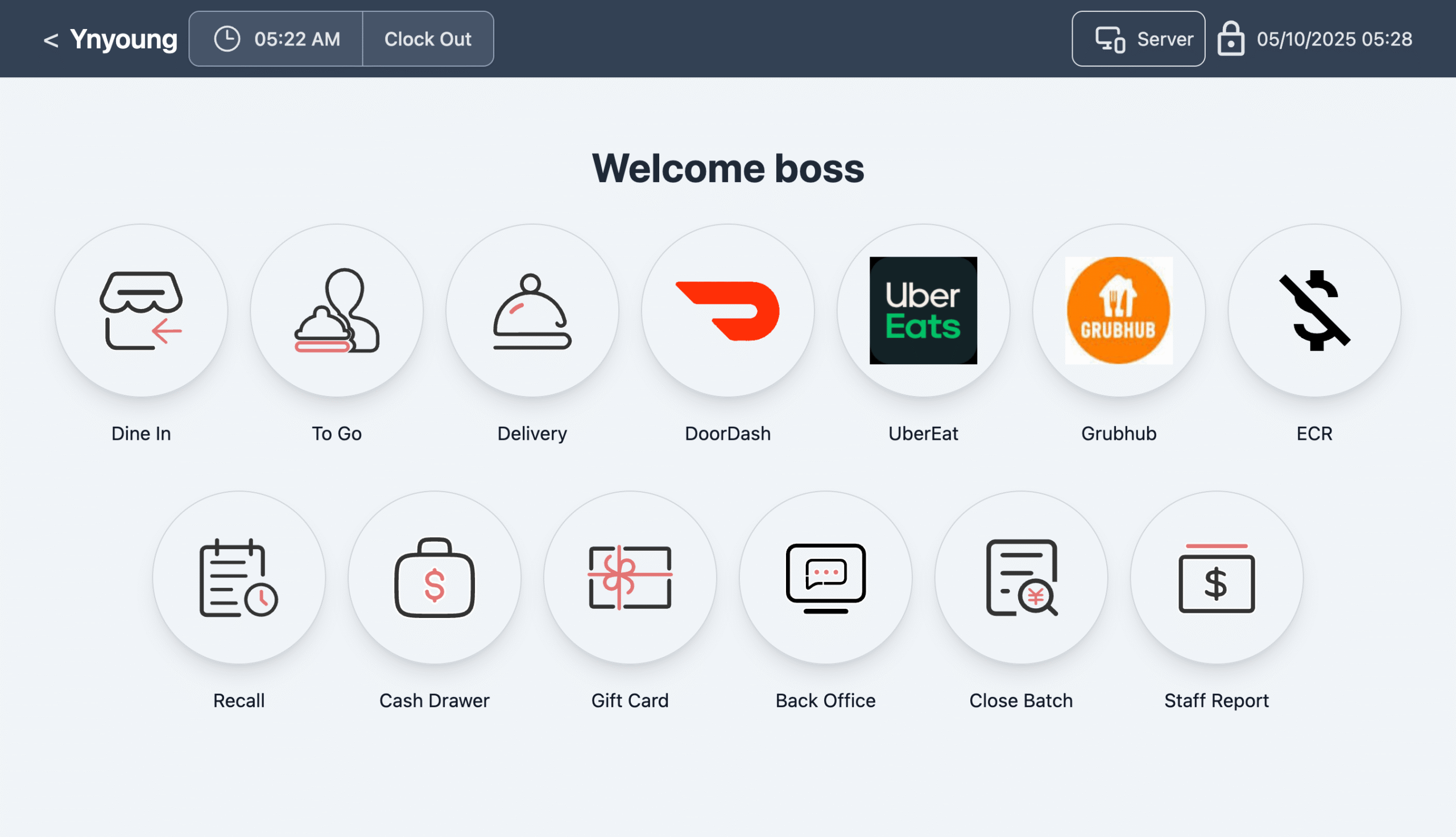Click the ECR label text
This screenshot has height=837, width=1456.
coord(1314,434)
